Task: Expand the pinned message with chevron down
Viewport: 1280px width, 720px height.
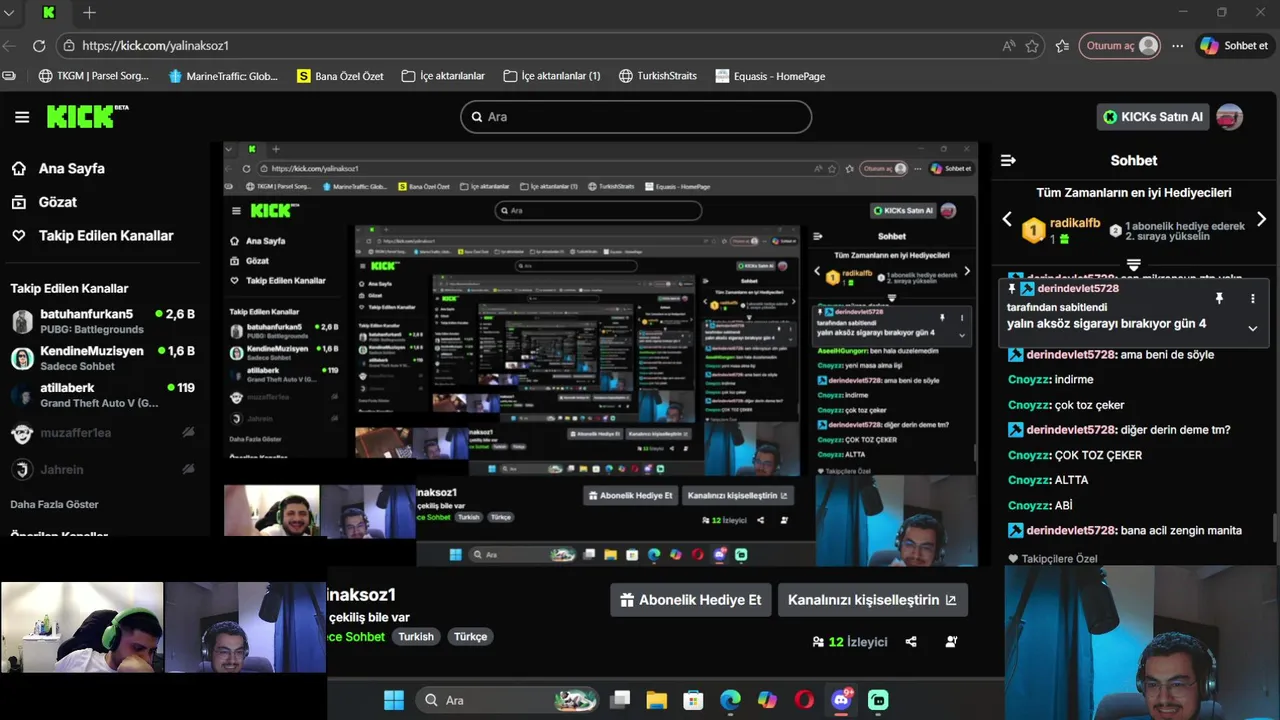Action: [1252, 328]
